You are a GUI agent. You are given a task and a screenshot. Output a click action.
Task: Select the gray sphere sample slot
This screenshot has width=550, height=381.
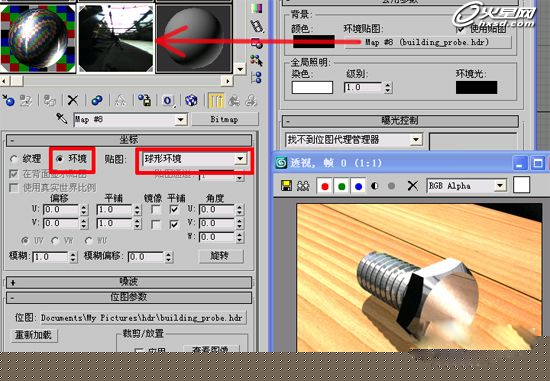[x=194, y=38]
